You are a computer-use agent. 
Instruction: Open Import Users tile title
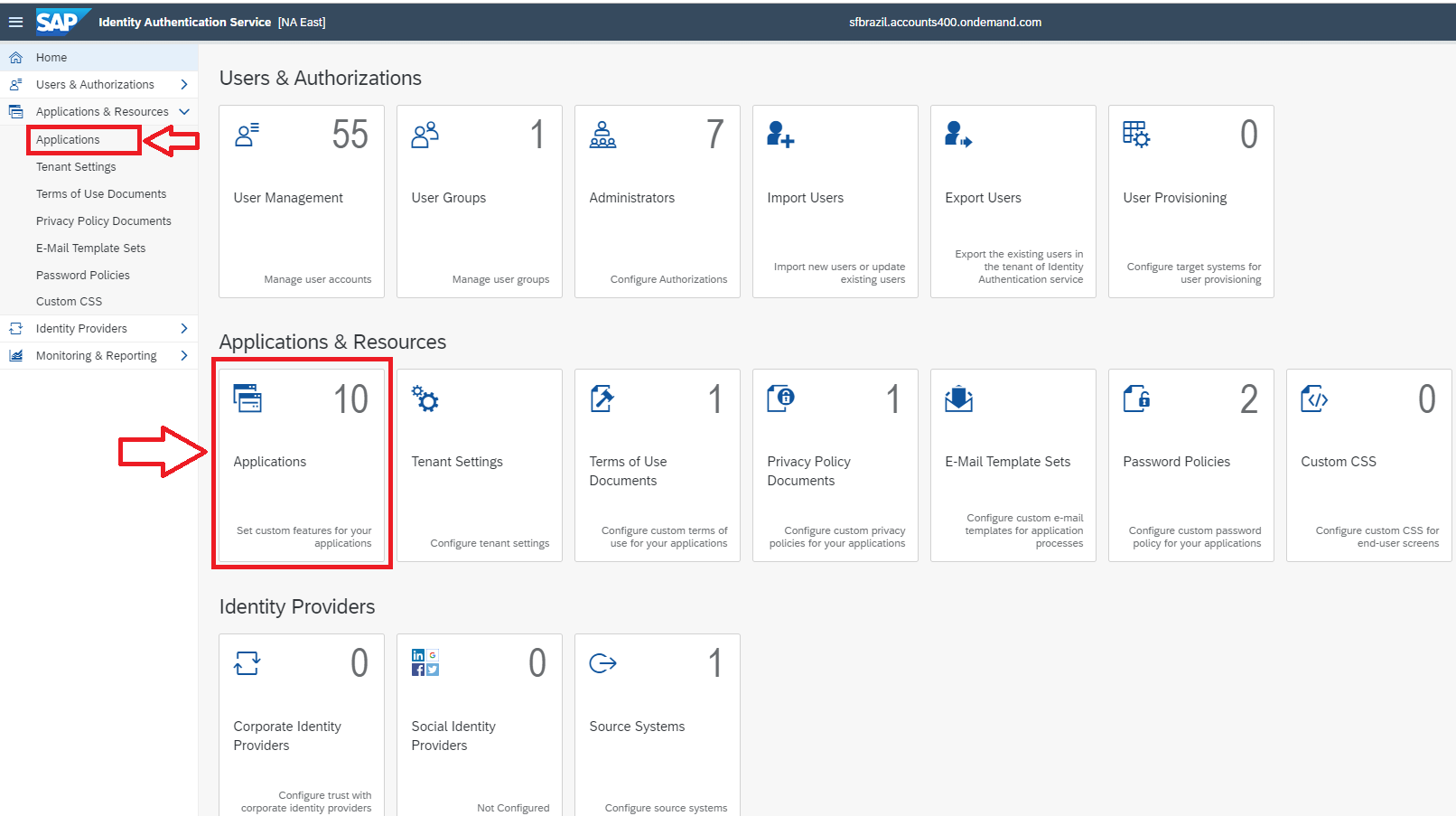[806, 198]
